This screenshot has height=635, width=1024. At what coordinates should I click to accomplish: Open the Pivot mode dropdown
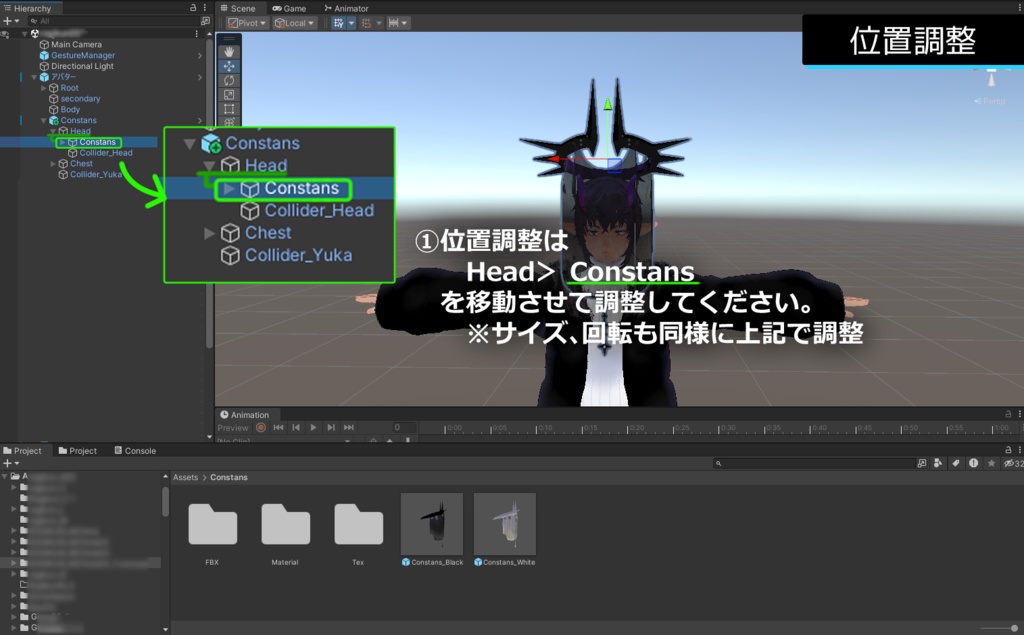pos(247,23)
